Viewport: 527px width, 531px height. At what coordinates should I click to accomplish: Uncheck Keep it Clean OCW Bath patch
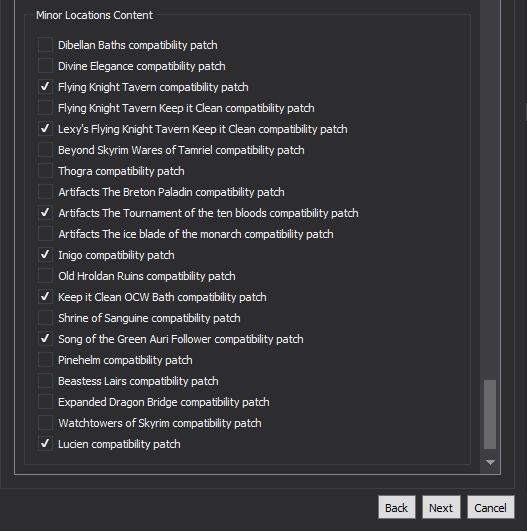tap(45, 297)
